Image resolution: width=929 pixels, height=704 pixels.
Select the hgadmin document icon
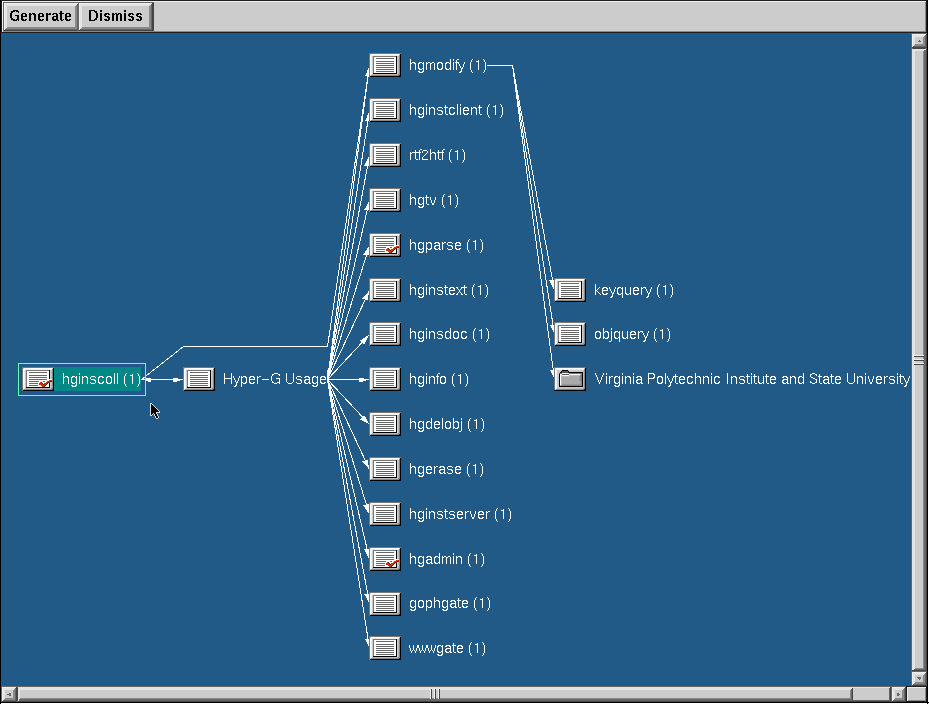click(x=385, y=559)
